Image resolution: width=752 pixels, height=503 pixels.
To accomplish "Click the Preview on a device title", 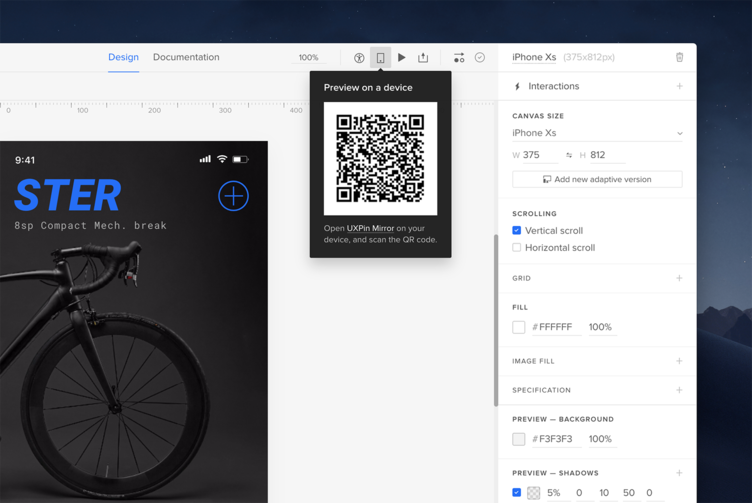I will (368, 88).
